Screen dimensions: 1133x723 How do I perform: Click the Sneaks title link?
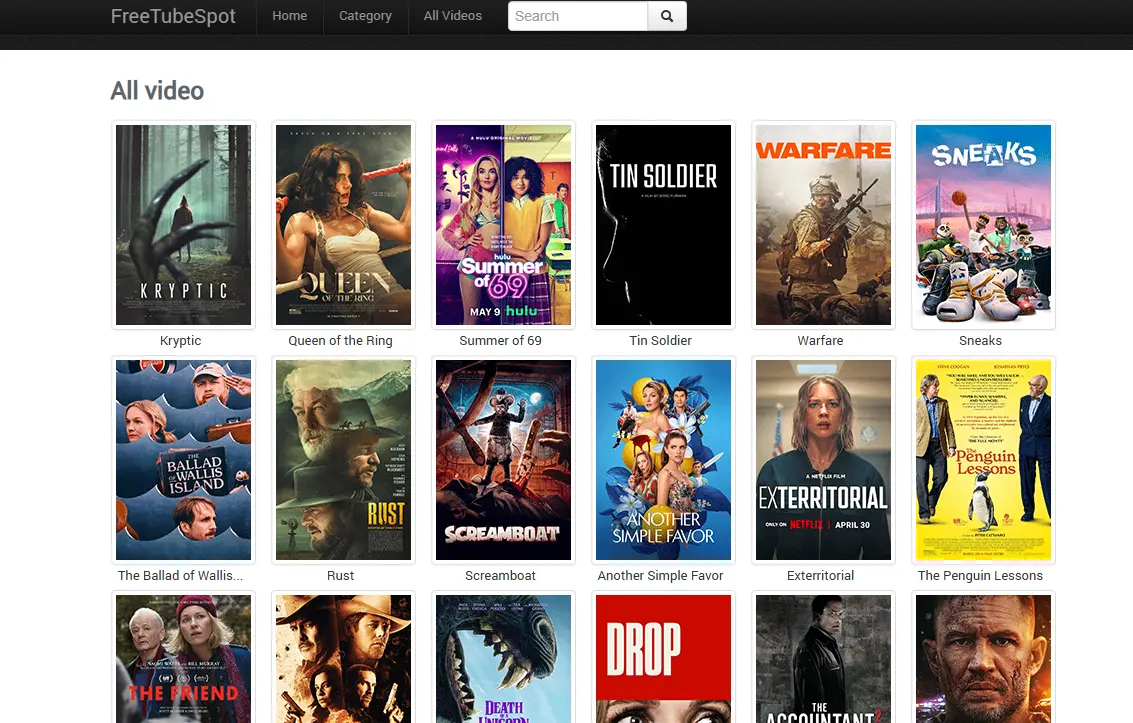click(x=981, y=340)
